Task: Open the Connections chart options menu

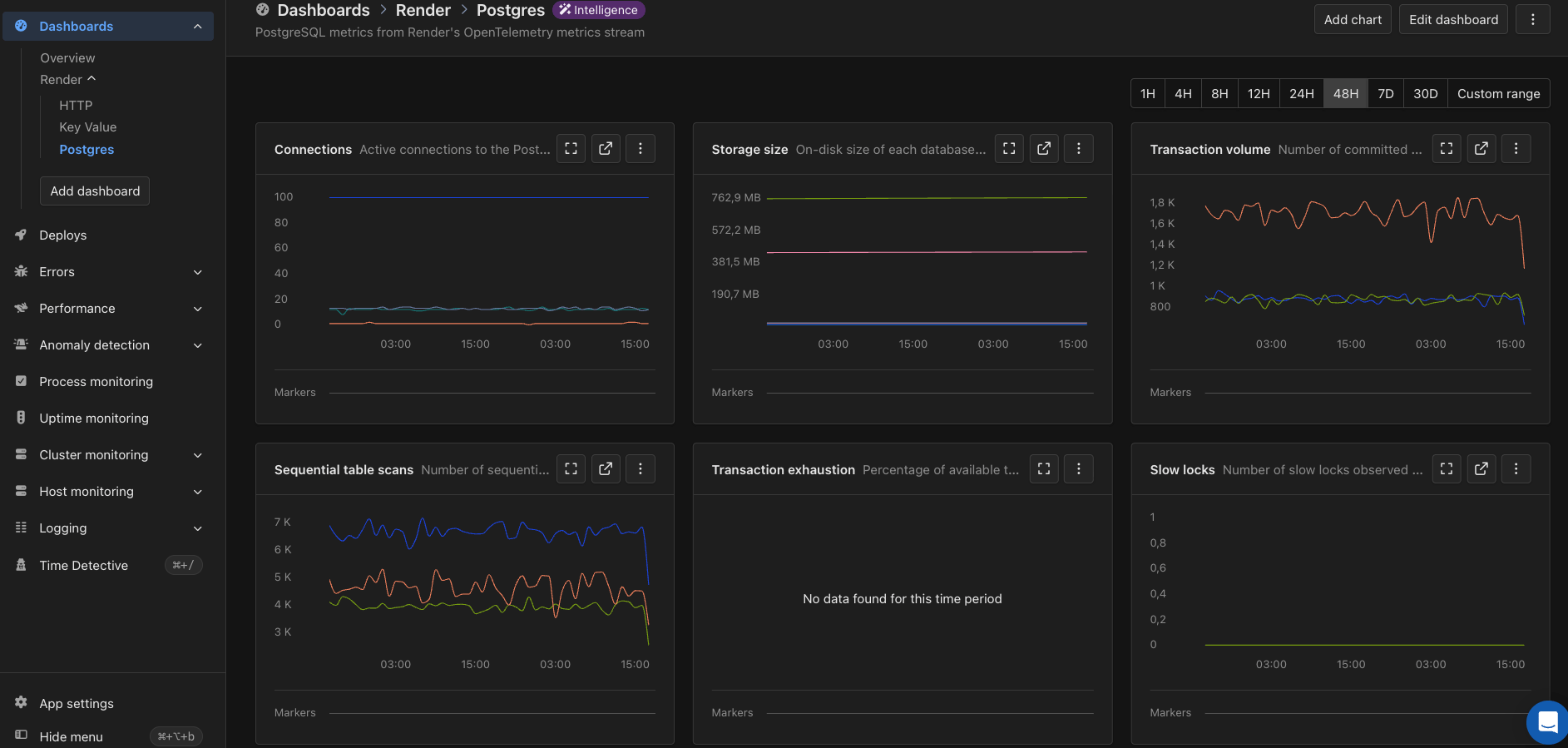Action: click(x=641, y=148)
